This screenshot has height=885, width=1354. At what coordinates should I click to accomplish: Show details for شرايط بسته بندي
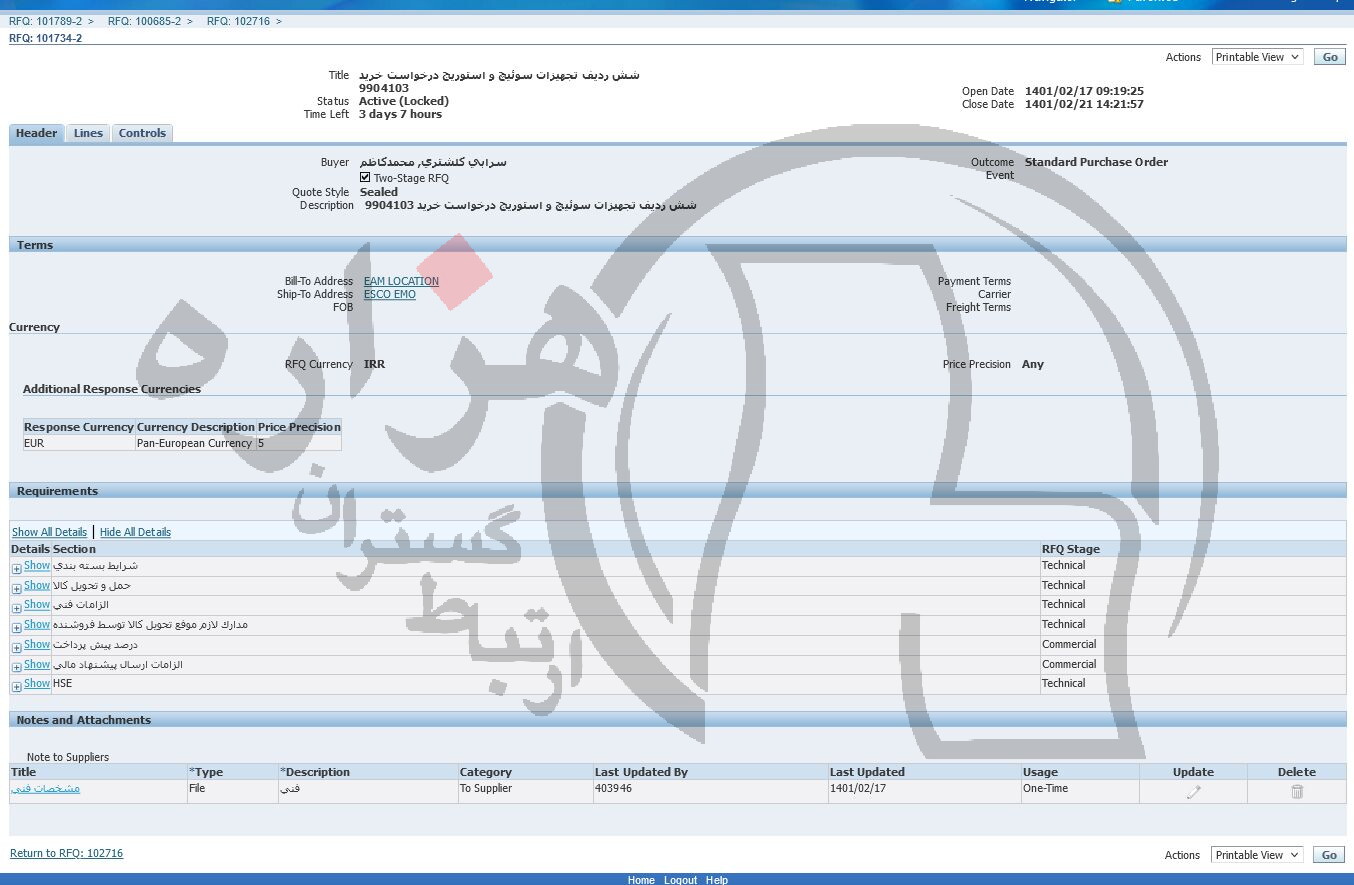(x=37, y=566)
